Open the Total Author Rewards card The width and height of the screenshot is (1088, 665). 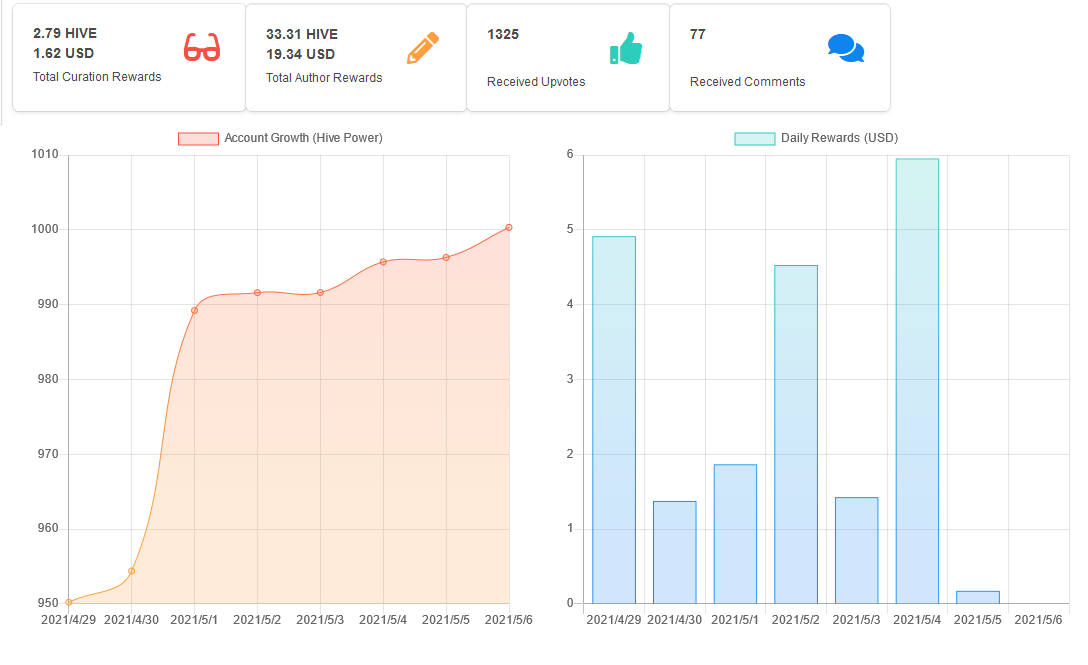click(356, 57)
